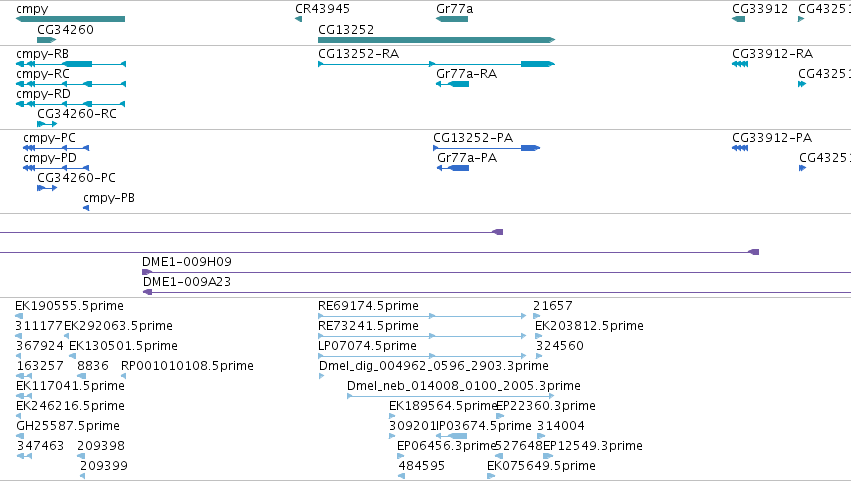Screen dimensions: 851x481
Task: Click the Gr77a-PA protein glyph
Action: [x=453, y=168]
